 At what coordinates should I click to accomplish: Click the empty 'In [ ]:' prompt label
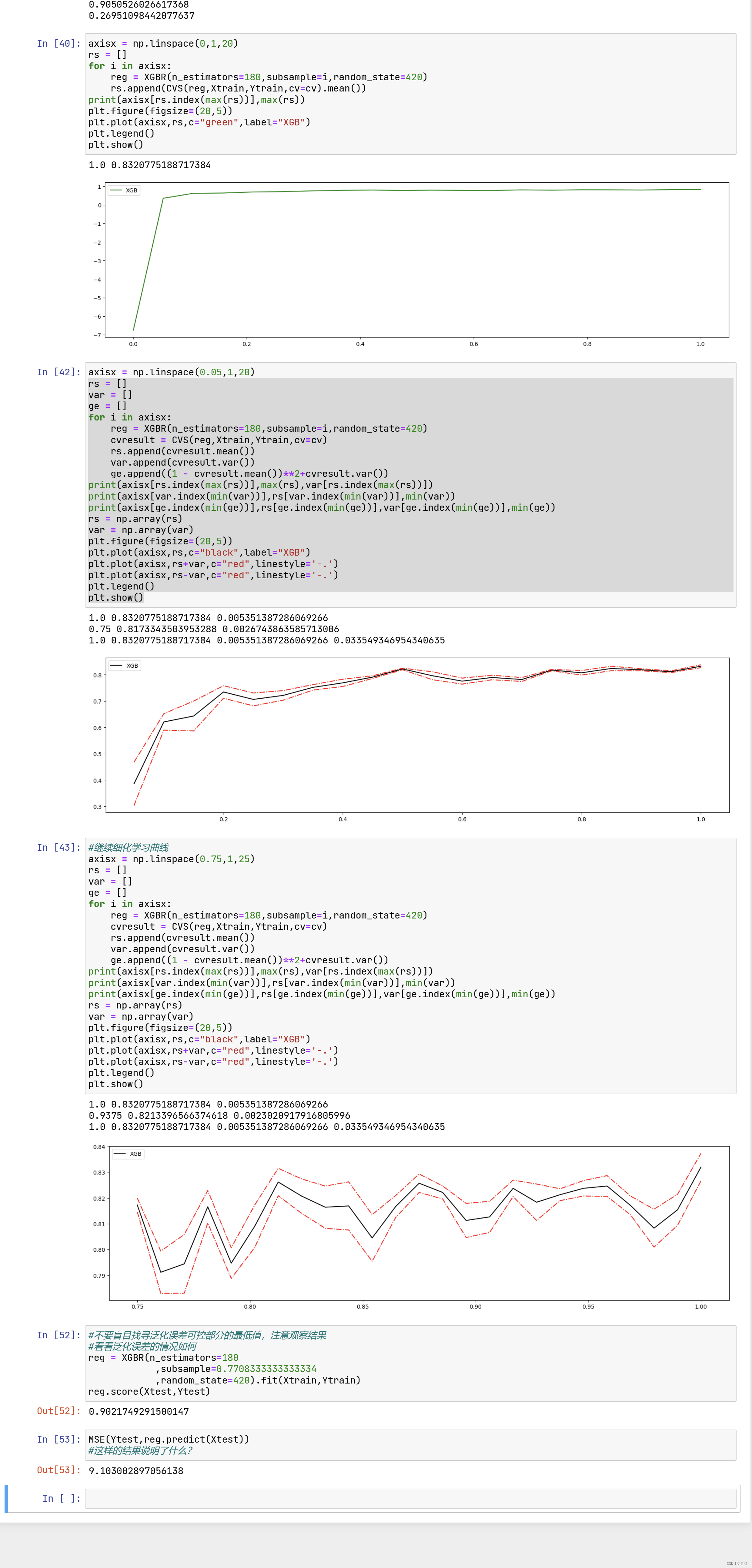62,1498
